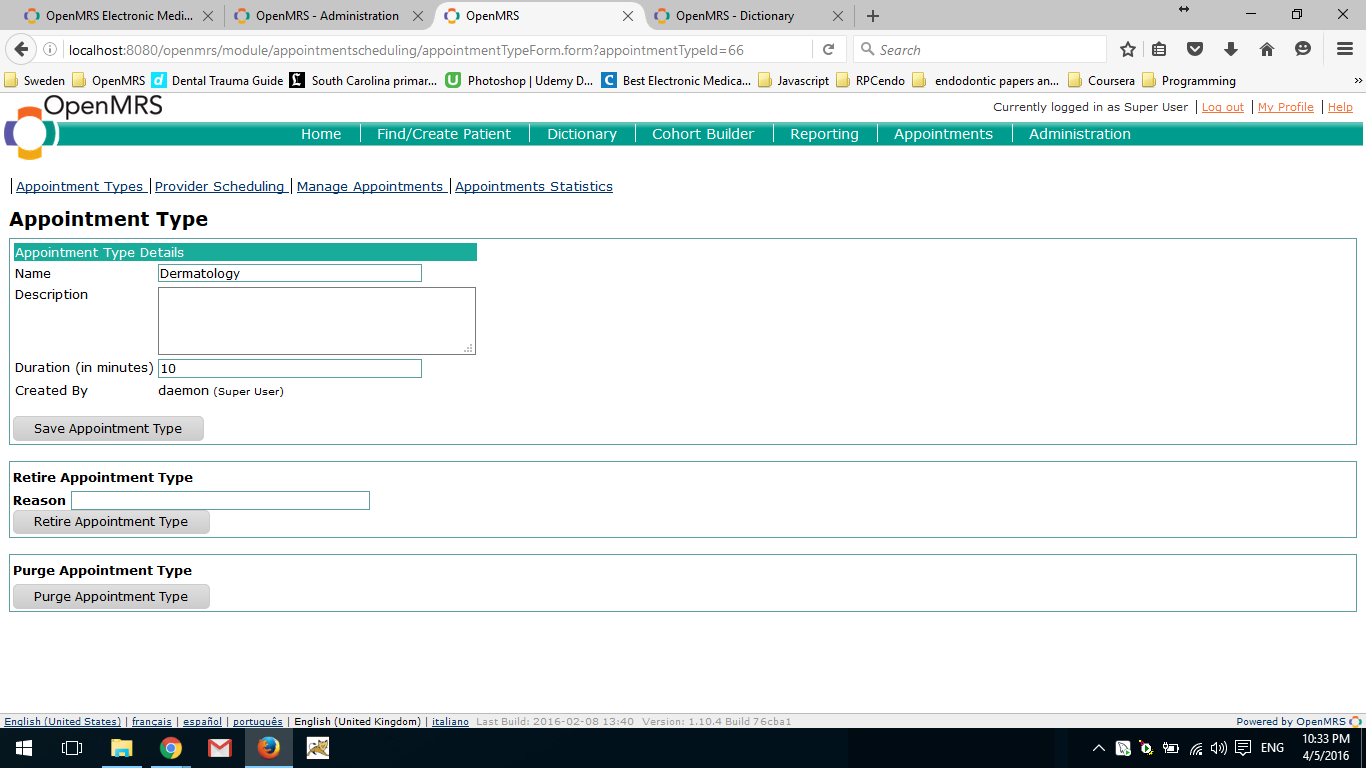The image size is (1366, 768).
Task: Open the Firefox hamburger menu
Action: point(1345,50)
